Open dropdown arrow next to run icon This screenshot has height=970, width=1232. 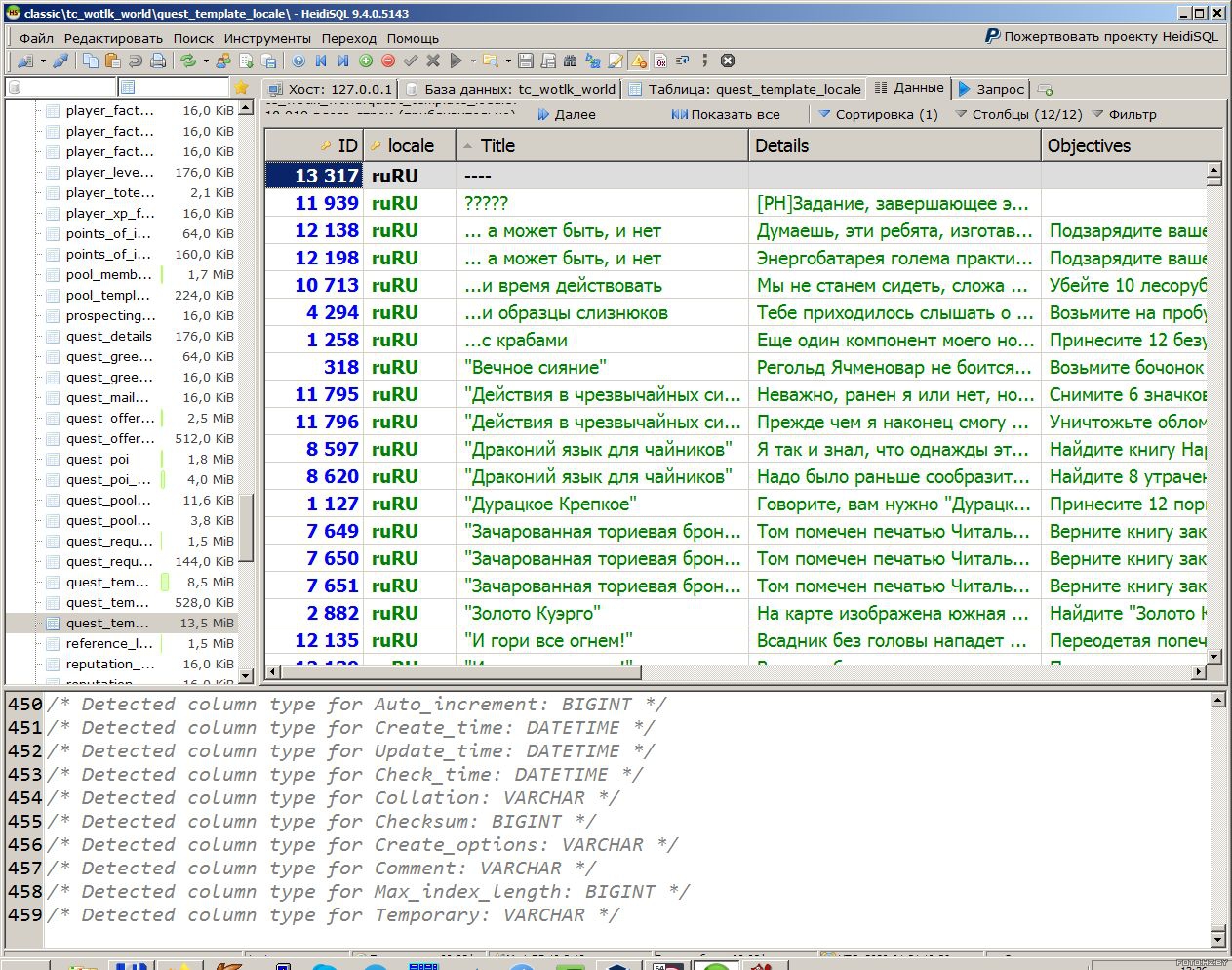pyautogui.click(x=473, y=61)
